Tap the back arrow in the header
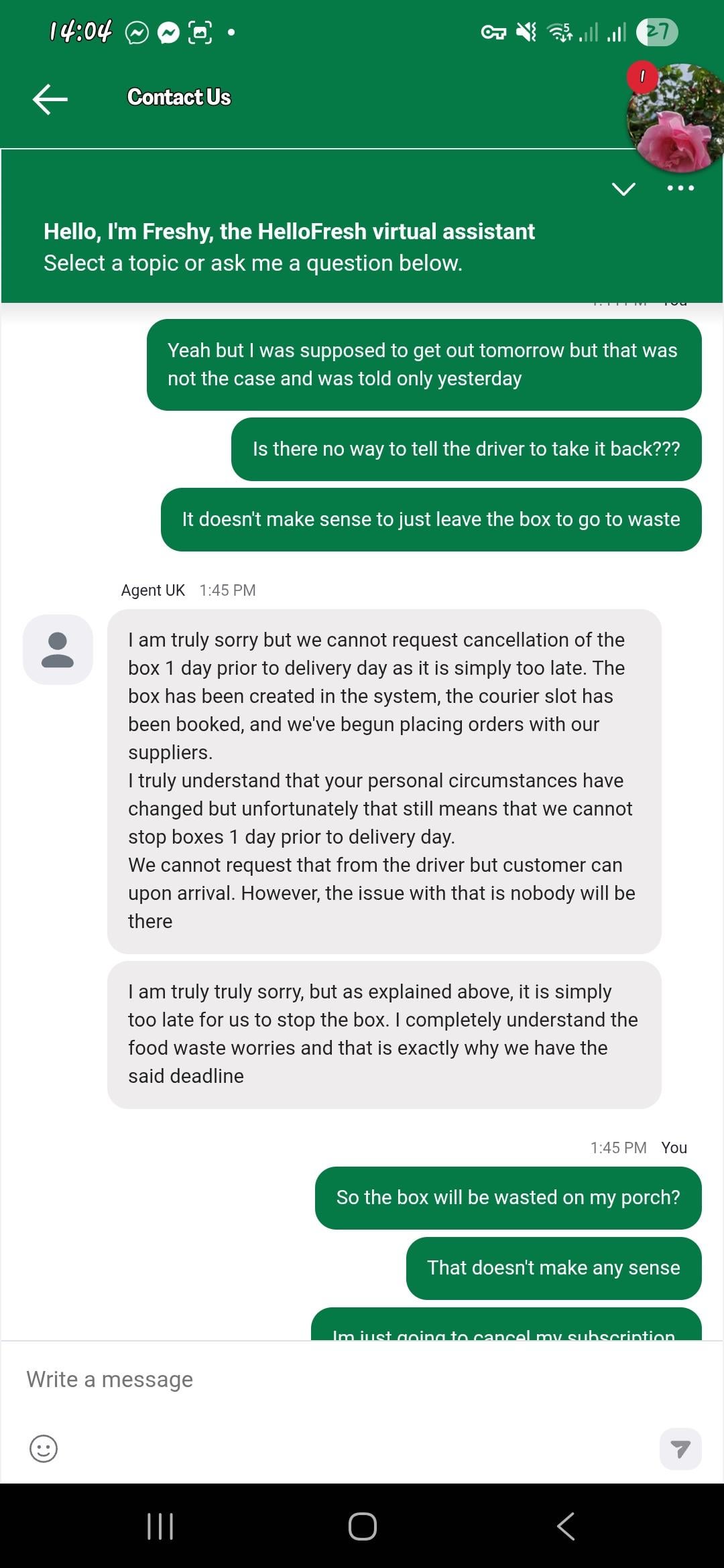The width and height of the screenshot is (724, 1568). (x=50, y=99)
